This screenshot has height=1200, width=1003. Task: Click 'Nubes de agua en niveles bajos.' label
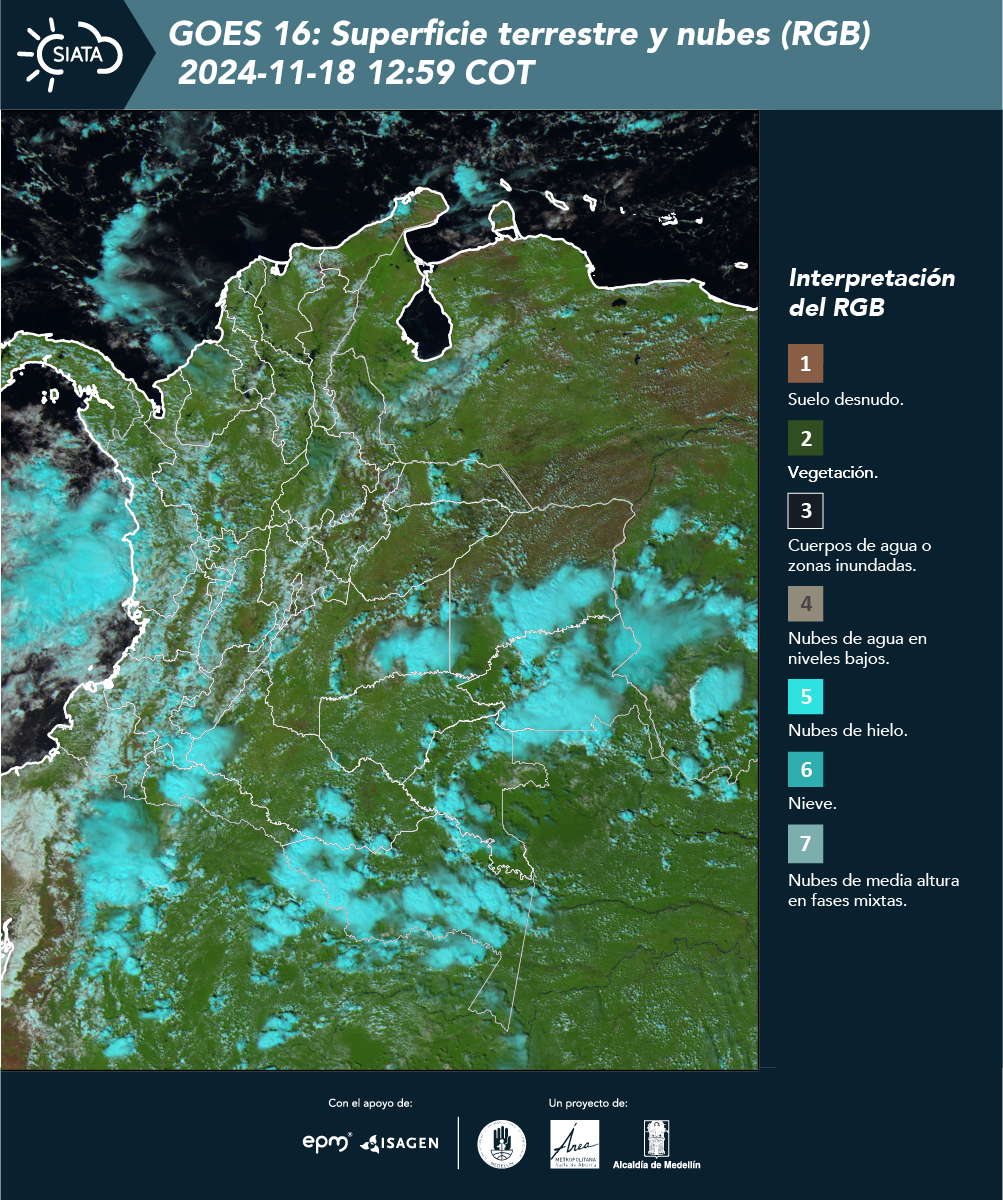[x=857, y=648]
